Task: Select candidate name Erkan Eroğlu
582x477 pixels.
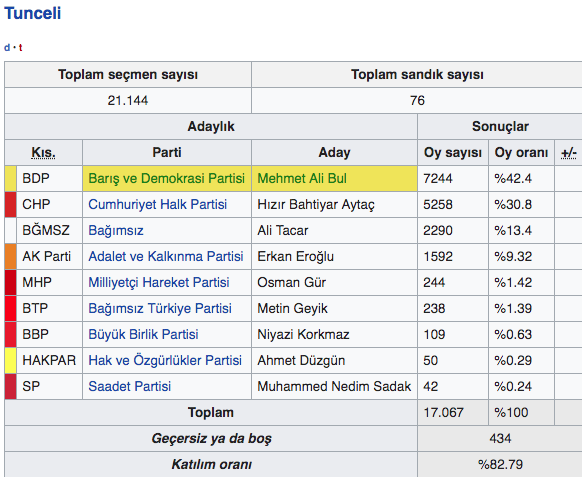Action: coord(295,257)
